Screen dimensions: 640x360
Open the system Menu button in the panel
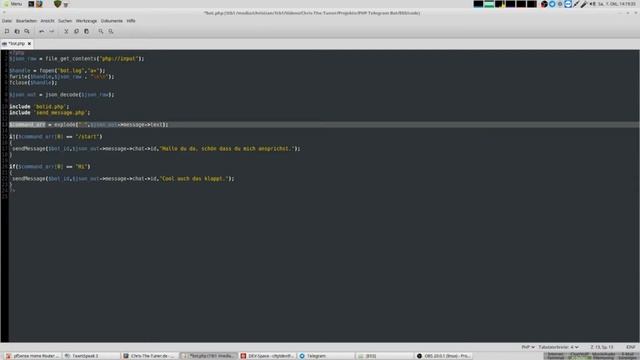pyautogui.click(x=13, y=4)
